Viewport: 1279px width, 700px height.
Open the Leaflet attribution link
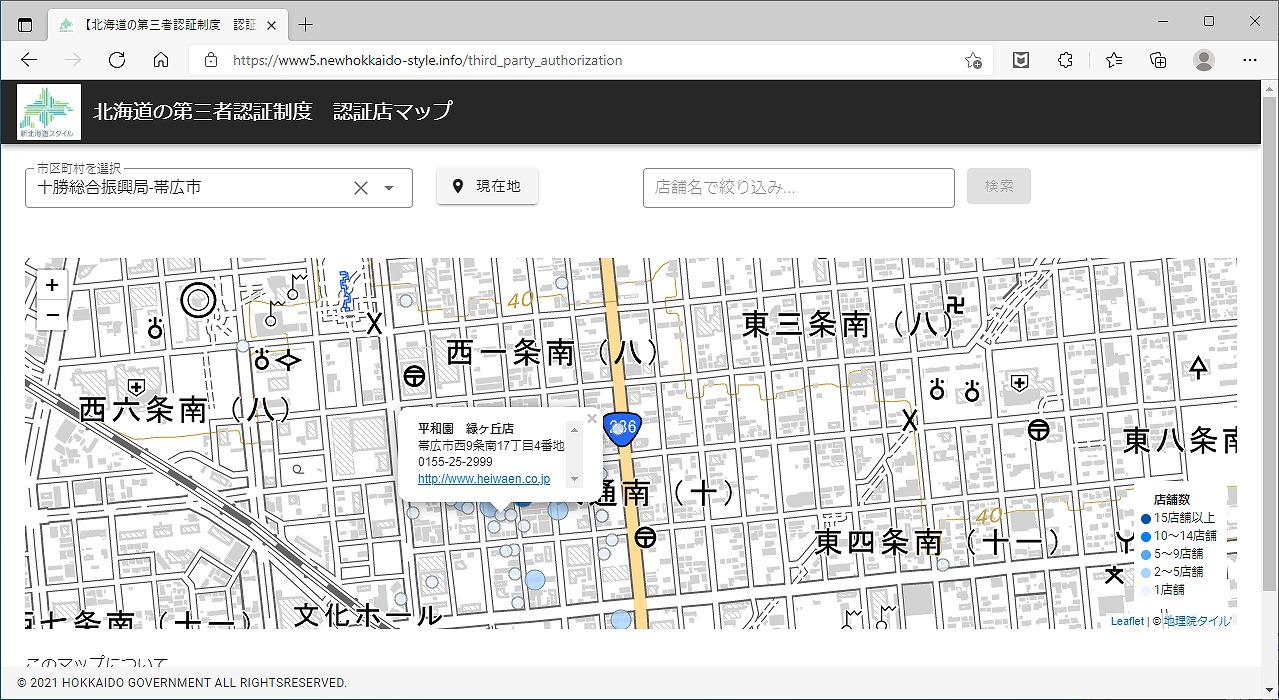pos(1127,621)
